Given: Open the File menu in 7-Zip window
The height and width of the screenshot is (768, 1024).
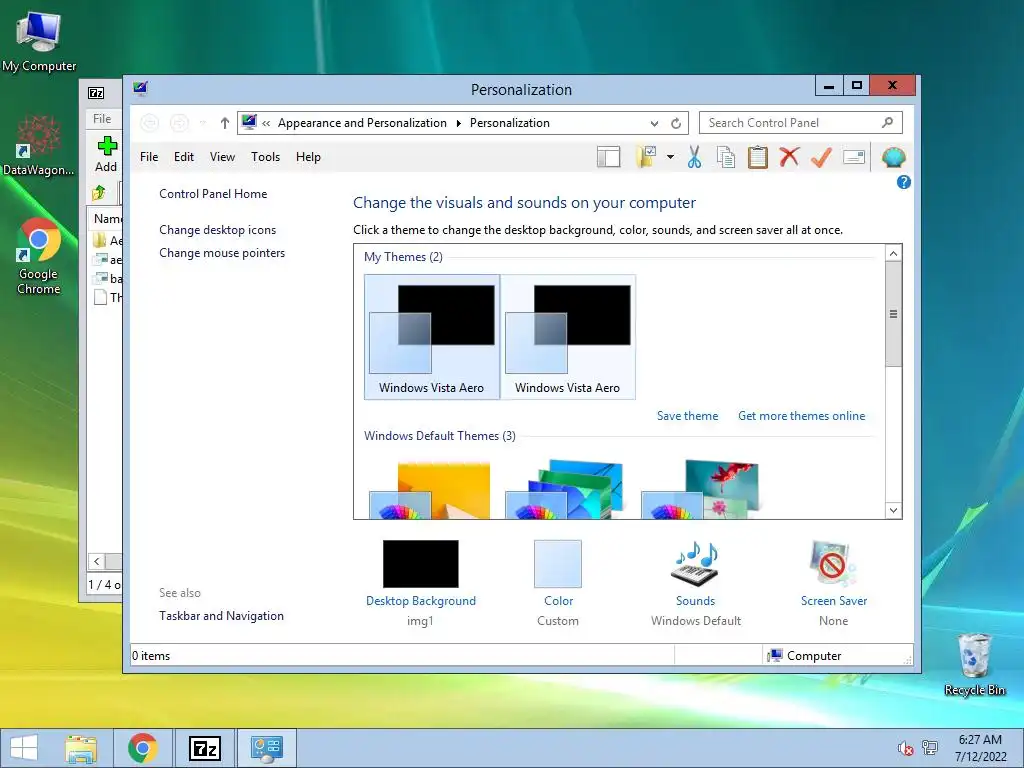Looking at the screenshot, I should tap(102, 119).
